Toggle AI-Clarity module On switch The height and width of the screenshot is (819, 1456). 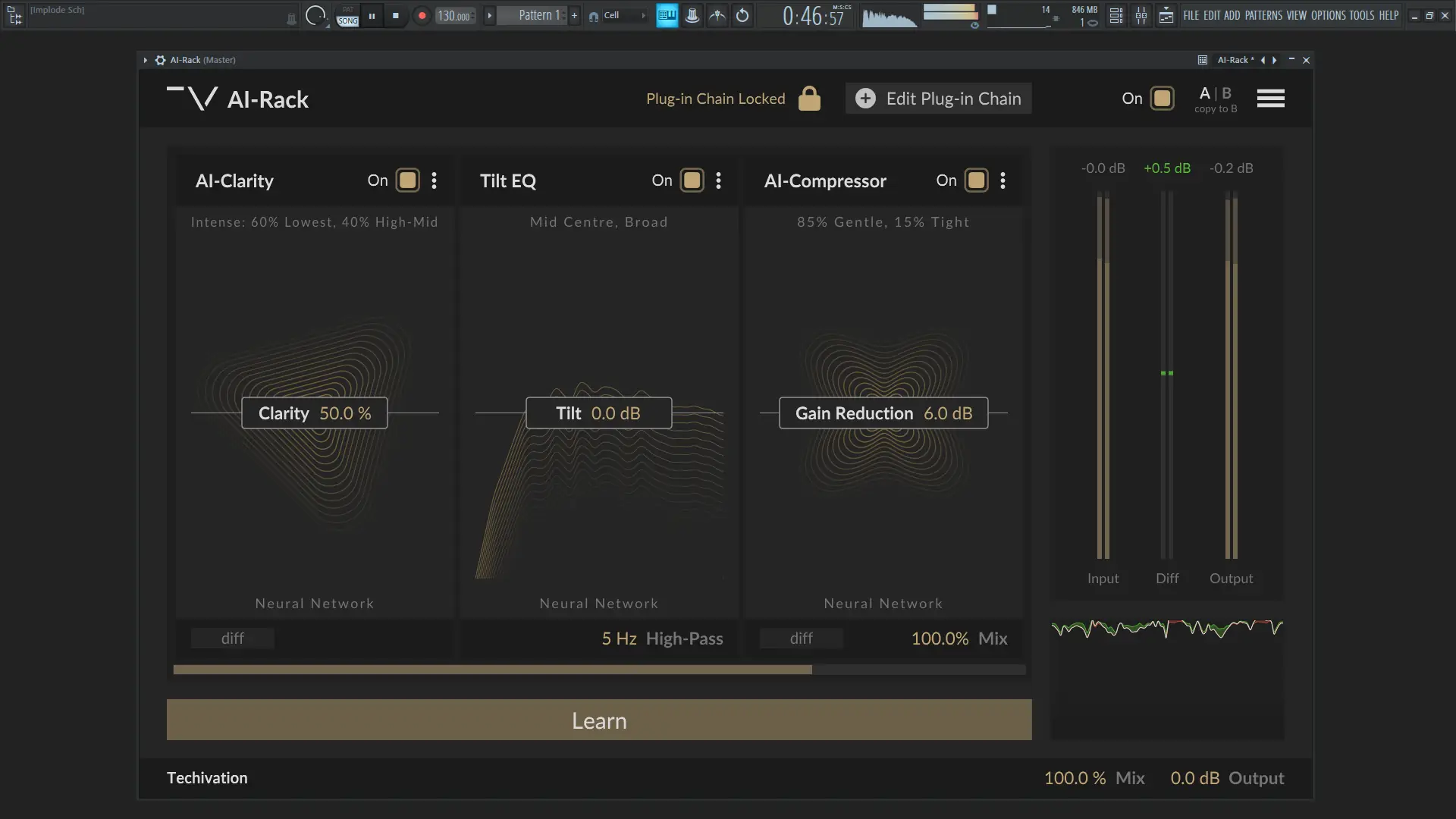point(407,180)
